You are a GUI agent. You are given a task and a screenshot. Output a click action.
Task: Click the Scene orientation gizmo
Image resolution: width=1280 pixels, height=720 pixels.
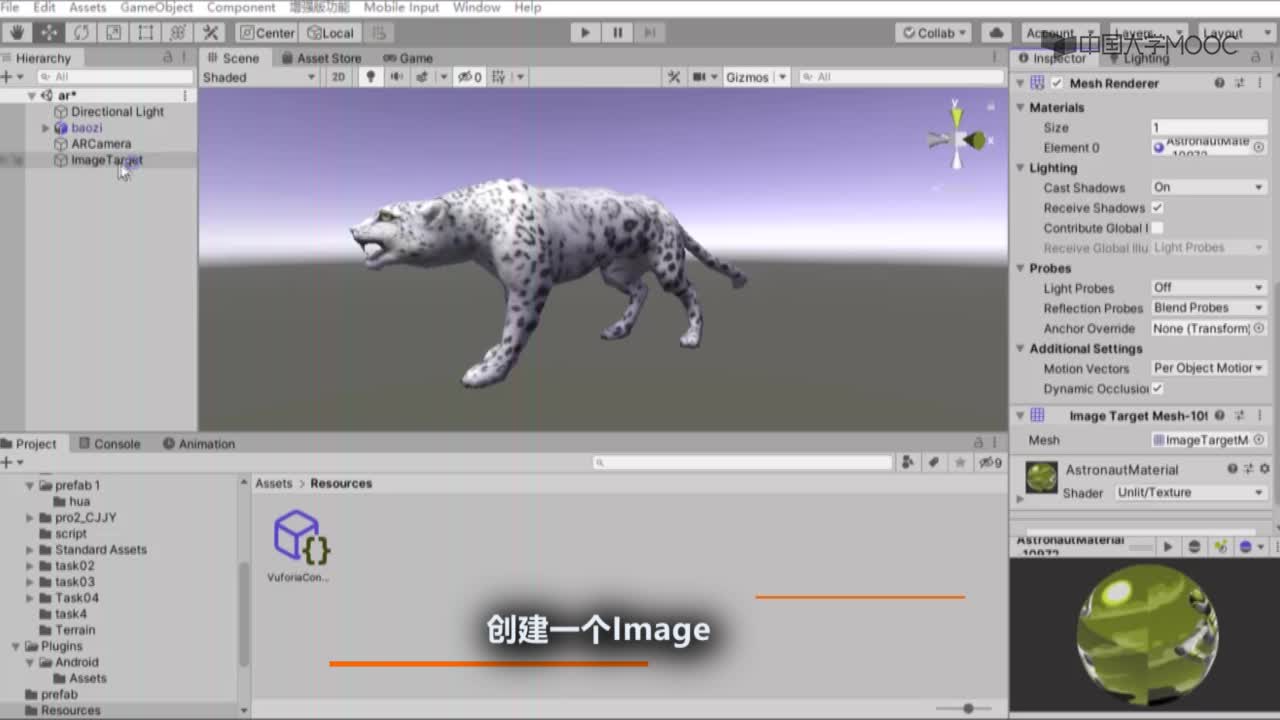(x=957, y=140)
